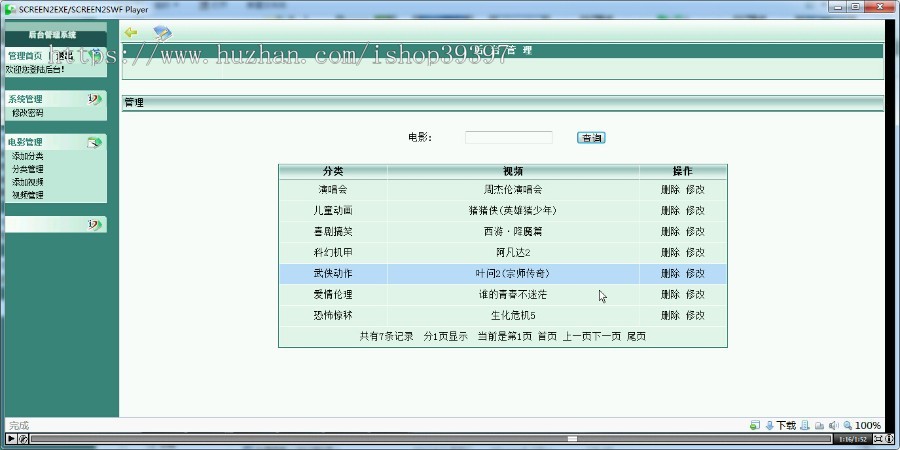Open 修改密码 under 系统管理
The height and width of the screenshot is (450, 900).
[x=28, y=113]
